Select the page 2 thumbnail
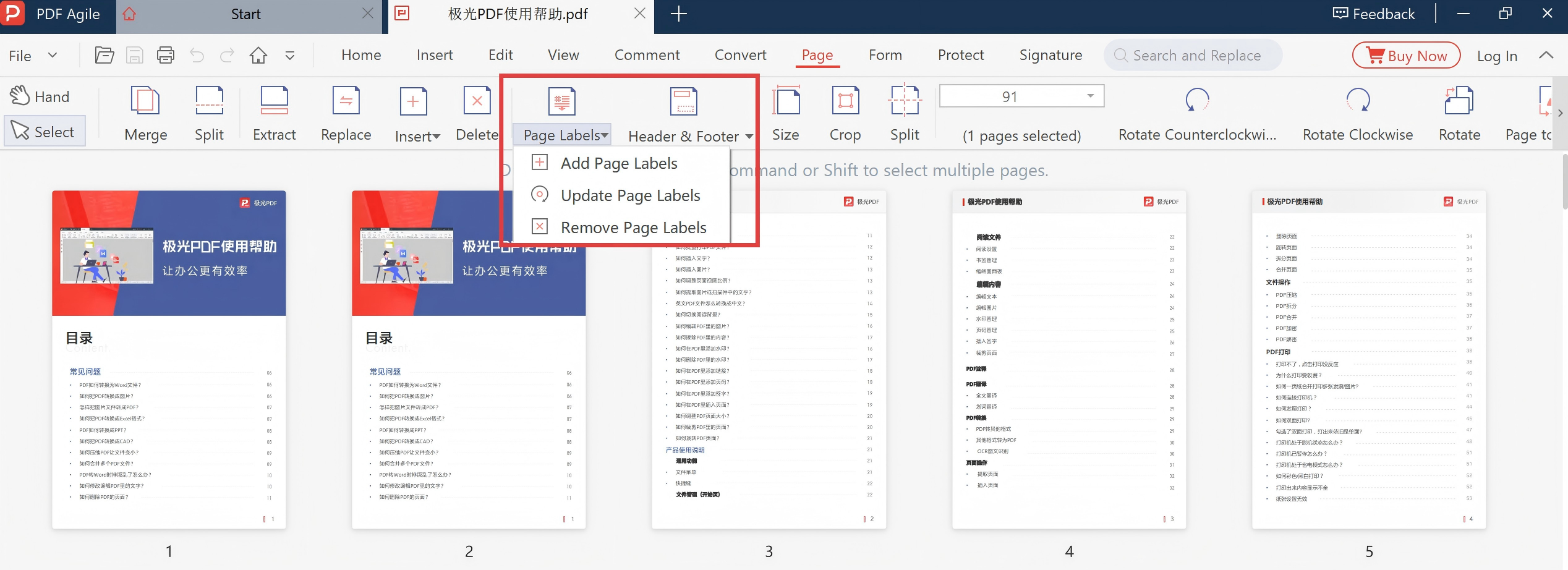The width and height of the screenshot is (1568, 570). point(469,359)
